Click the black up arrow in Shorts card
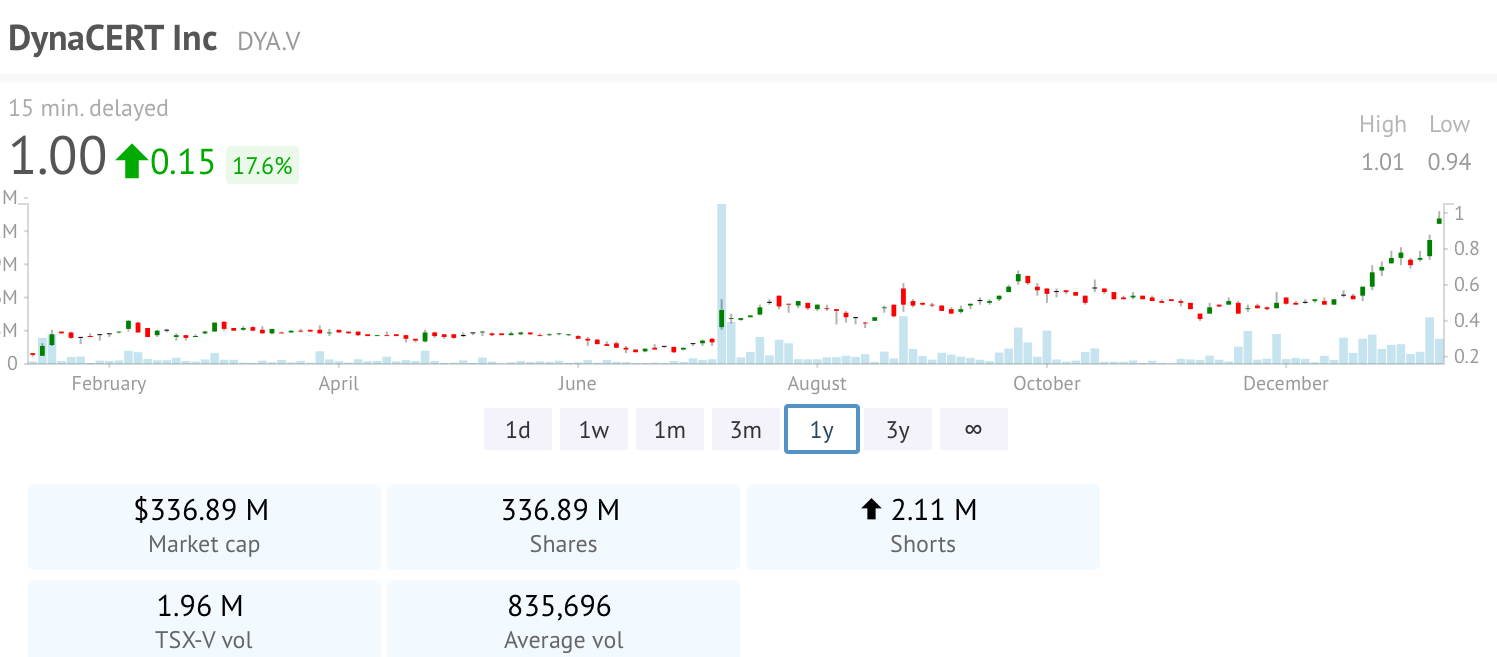The height and width of the screenshot is (657, 1497). pos(871,511)
